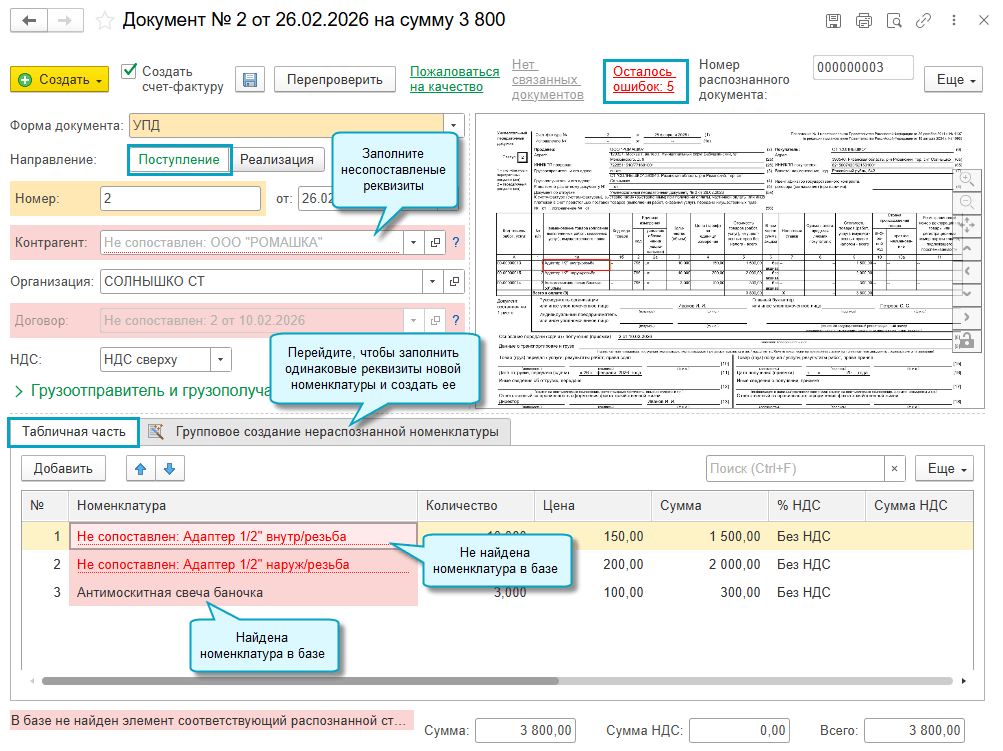Open document preview with the magnifier-page icon
The width and height of the screenshot is (1003, 751).
tap(894, 21)
